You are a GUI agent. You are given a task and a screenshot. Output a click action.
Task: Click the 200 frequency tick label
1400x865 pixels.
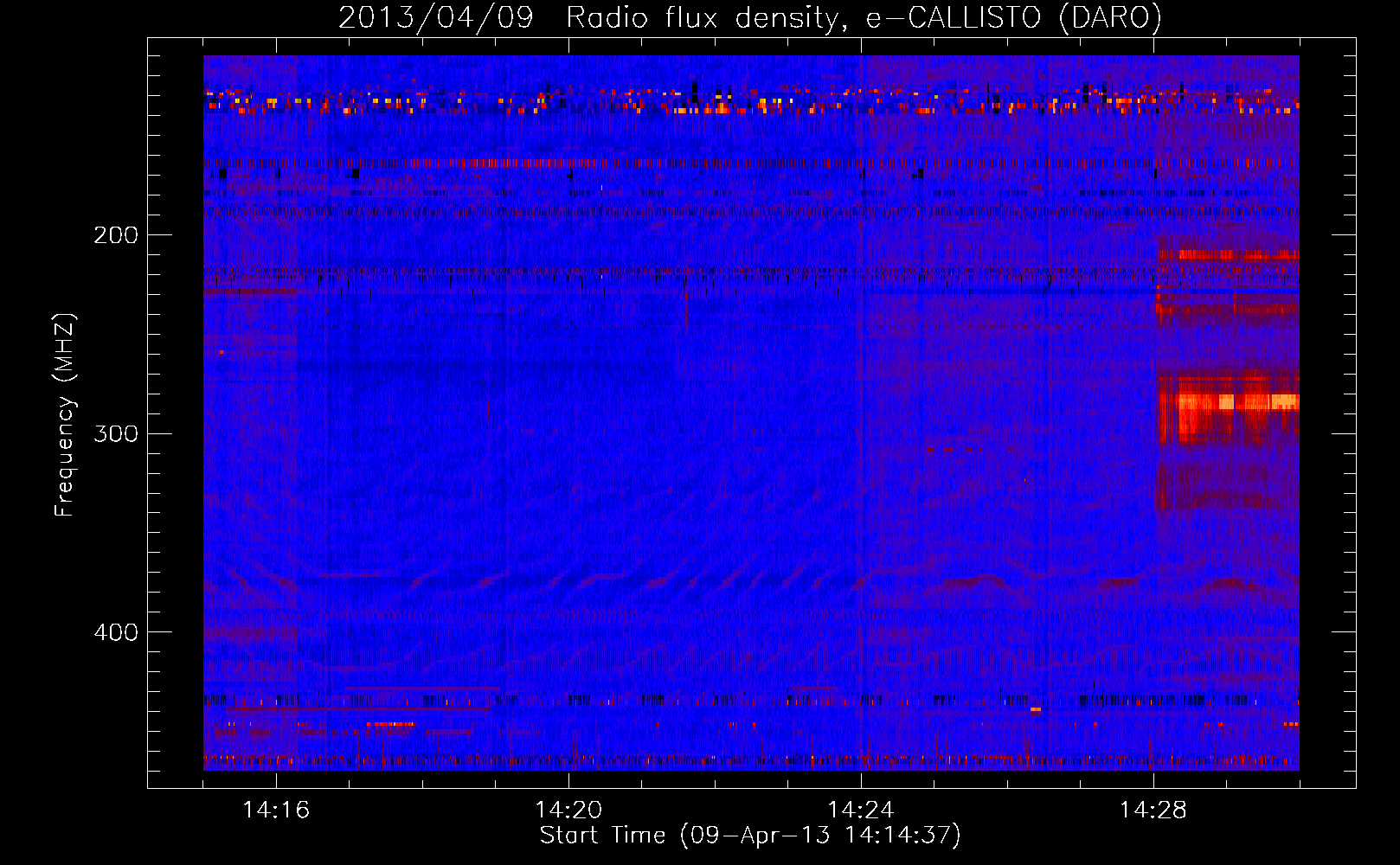coord(115,235)
